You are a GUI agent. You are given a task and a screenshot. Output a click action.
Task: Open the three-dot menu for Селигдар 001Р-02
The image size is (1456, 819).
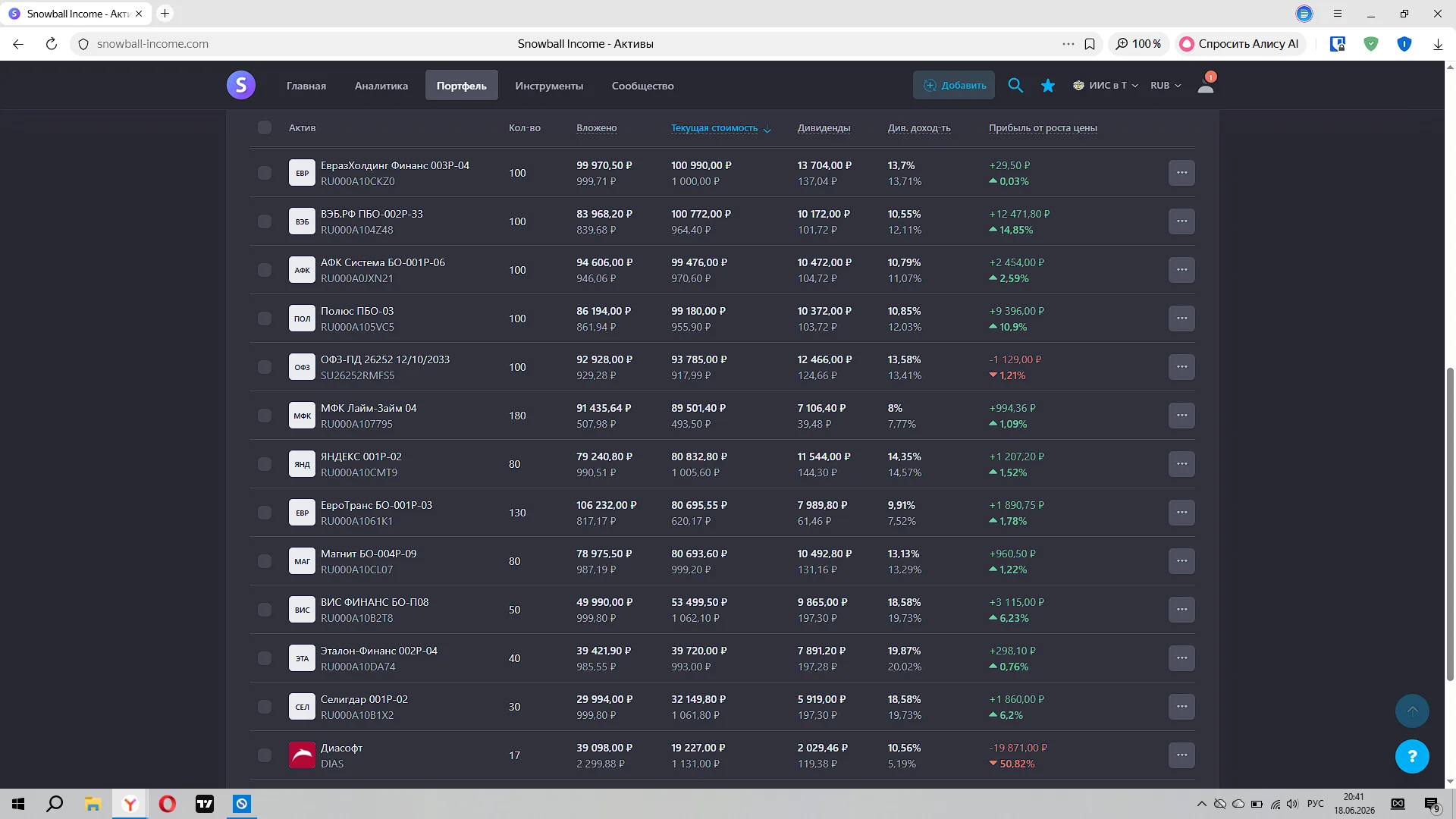[x=1181, y=707]
